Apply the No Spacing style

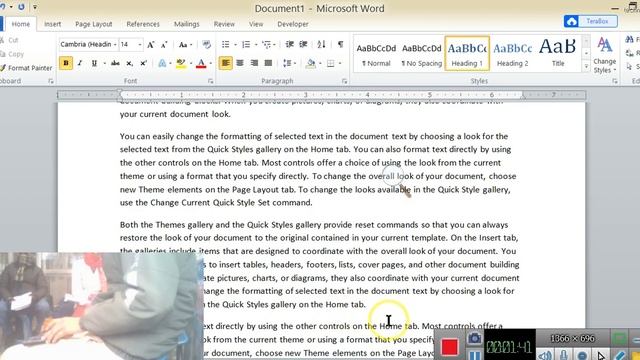tap(422, 54)
